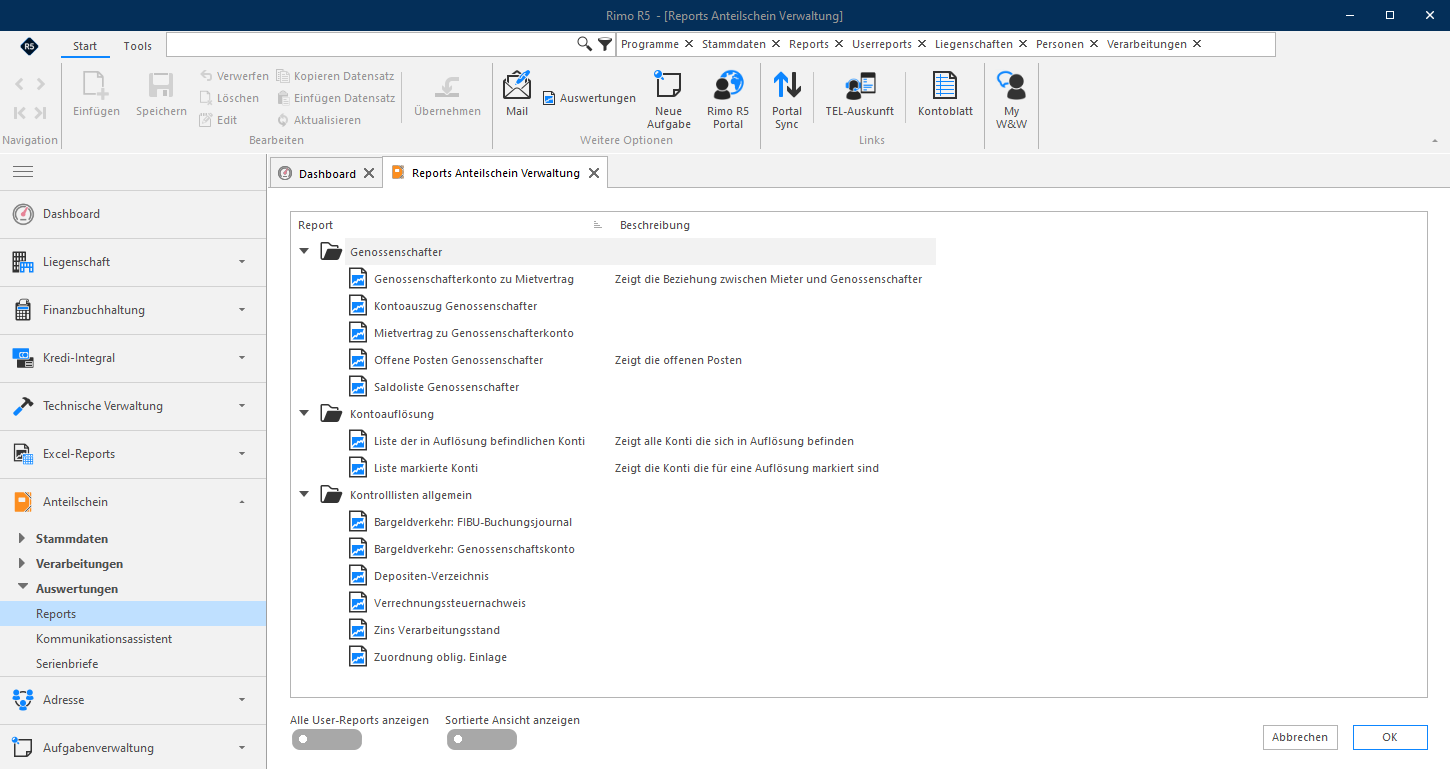Expand Verarbeitungen in the sidebar
The height and width of the screenshot is (769, 1450).
[22, 564]
